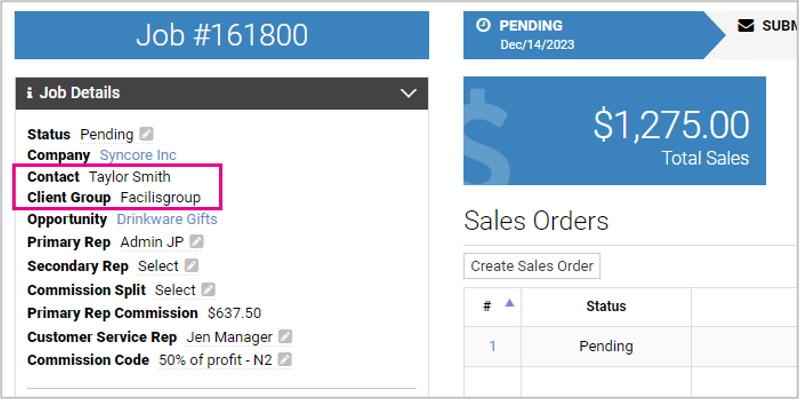Click the edit pencil next to Secondary Rep
Viewport: 800px width, 400px height.
pyautogui.click(x=192, y=266)
